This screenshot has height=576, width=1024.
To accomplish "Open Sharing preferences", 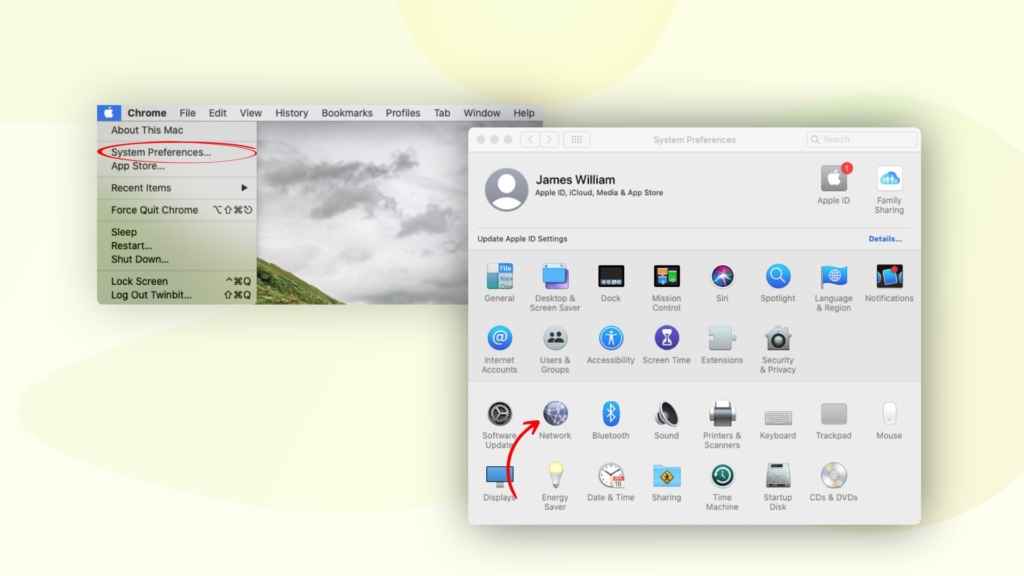I will [666, 482].
